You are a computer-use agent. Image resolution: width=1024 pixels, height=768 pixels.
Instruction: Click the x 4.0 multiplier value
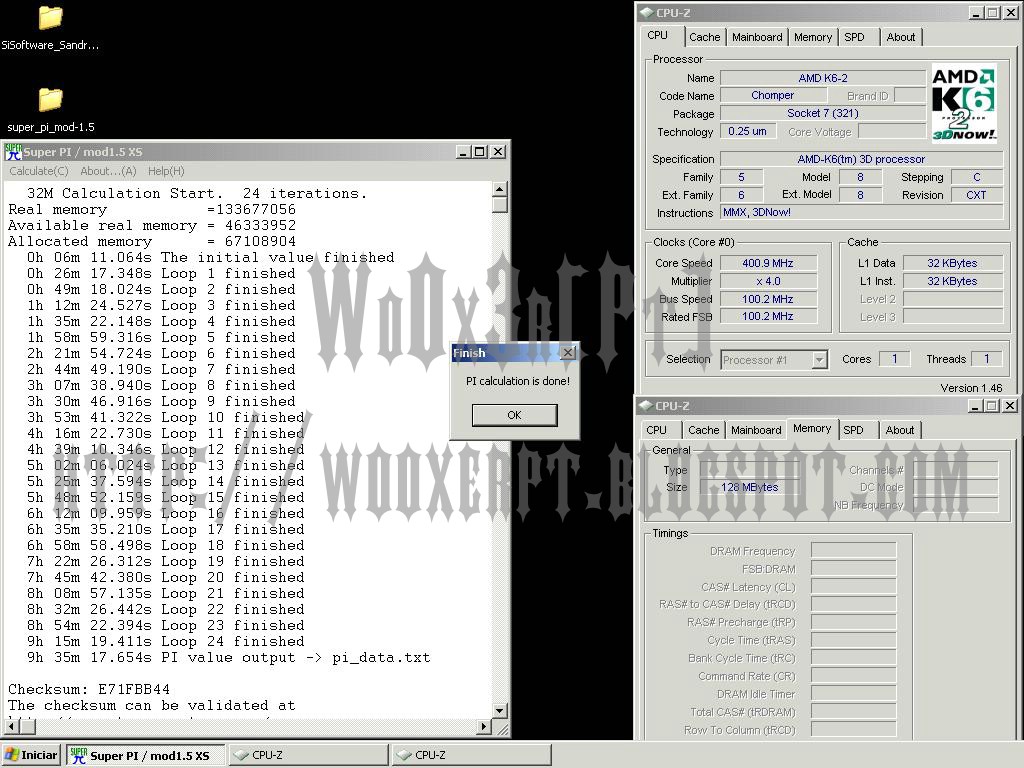tap(768, 281)
